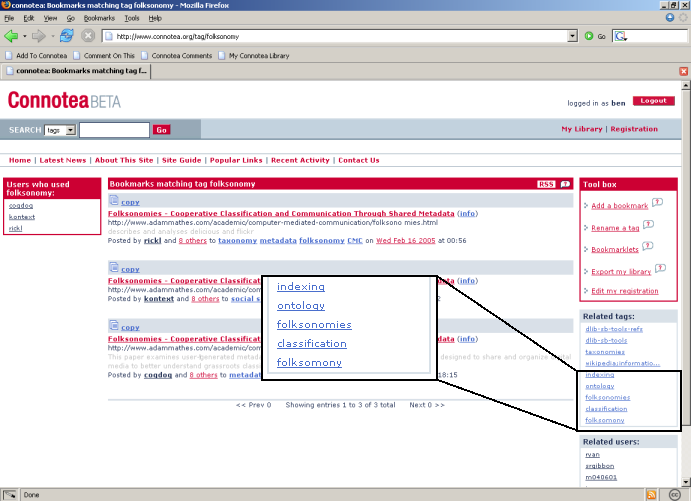This screenshot has width=691, height=501.
Task: Click the red Logout button
Action: pos(654,101)
